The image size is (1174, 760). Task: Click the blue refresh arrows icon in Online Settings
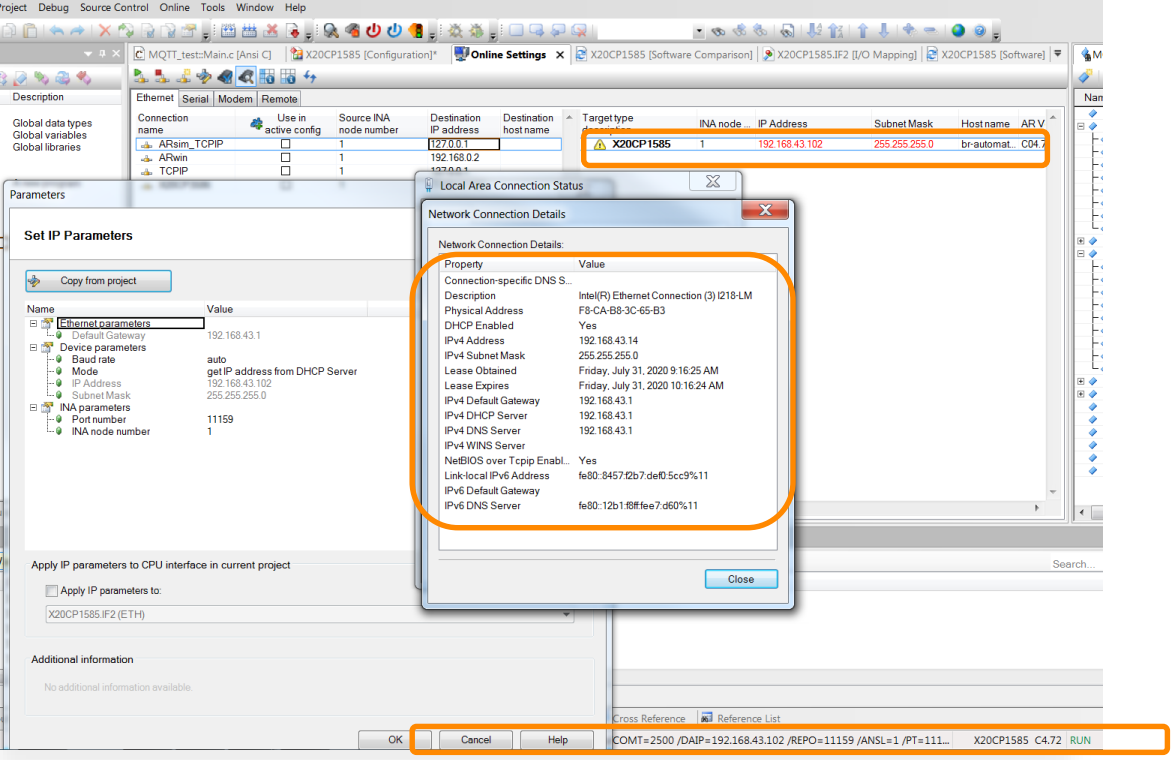click(x=311, y=77)
